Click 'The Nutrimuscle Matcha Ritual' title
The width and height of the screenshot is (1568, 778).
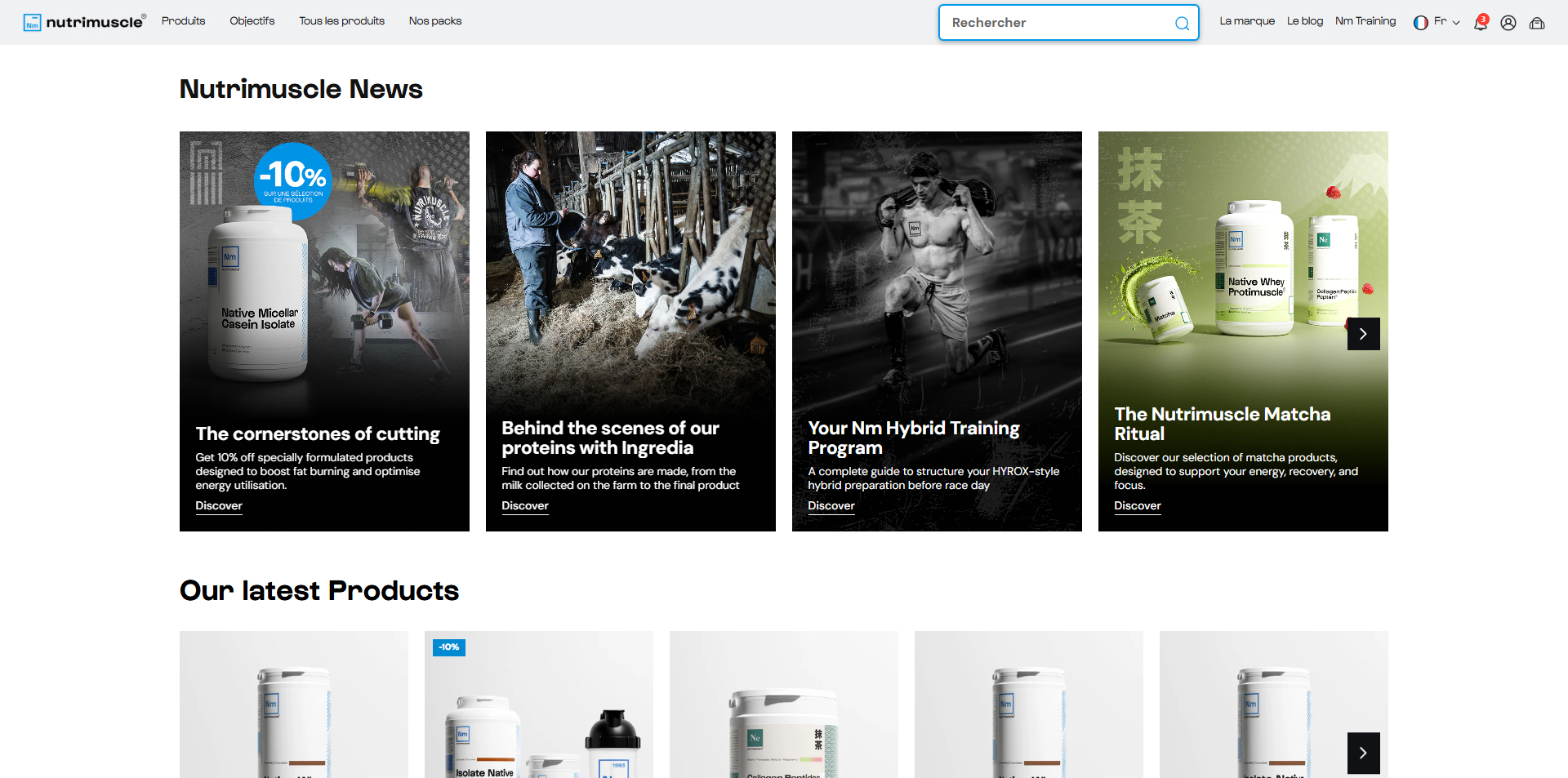[1223, 424]
